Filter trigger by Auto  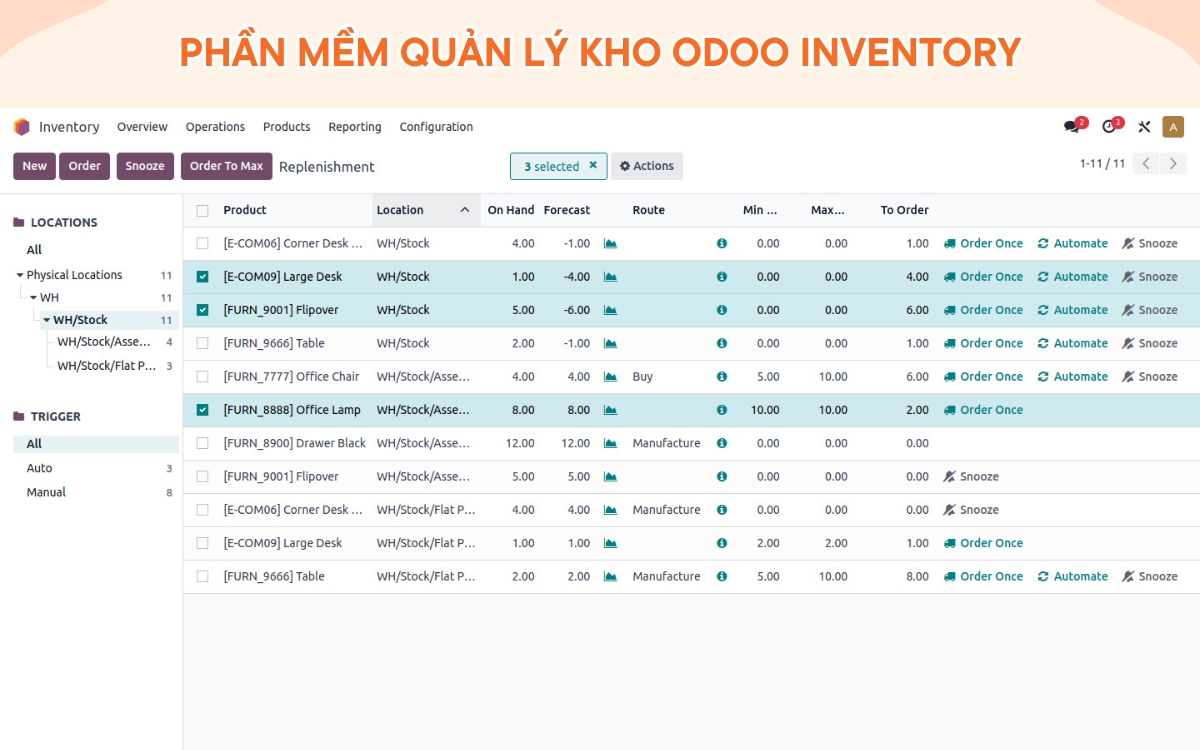point(40,468)
